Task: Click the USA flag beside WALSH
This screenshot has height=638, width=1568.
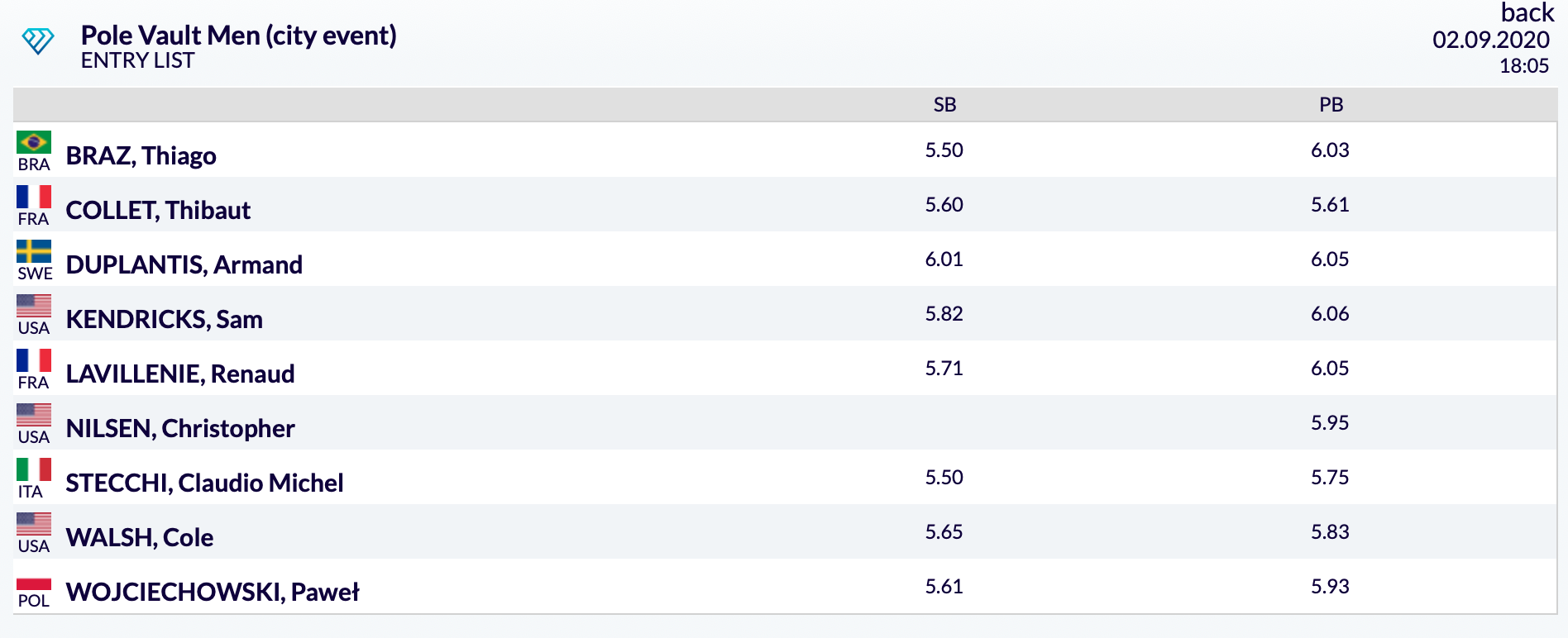Action: pyautogui.click(x=34, y=524)
